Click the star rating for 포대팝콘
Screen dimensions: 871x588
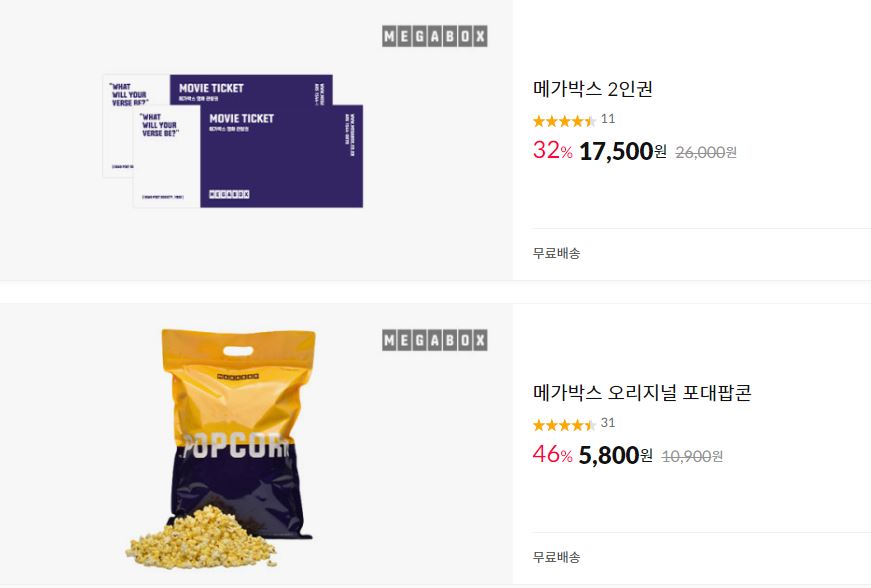coord(564,425)
